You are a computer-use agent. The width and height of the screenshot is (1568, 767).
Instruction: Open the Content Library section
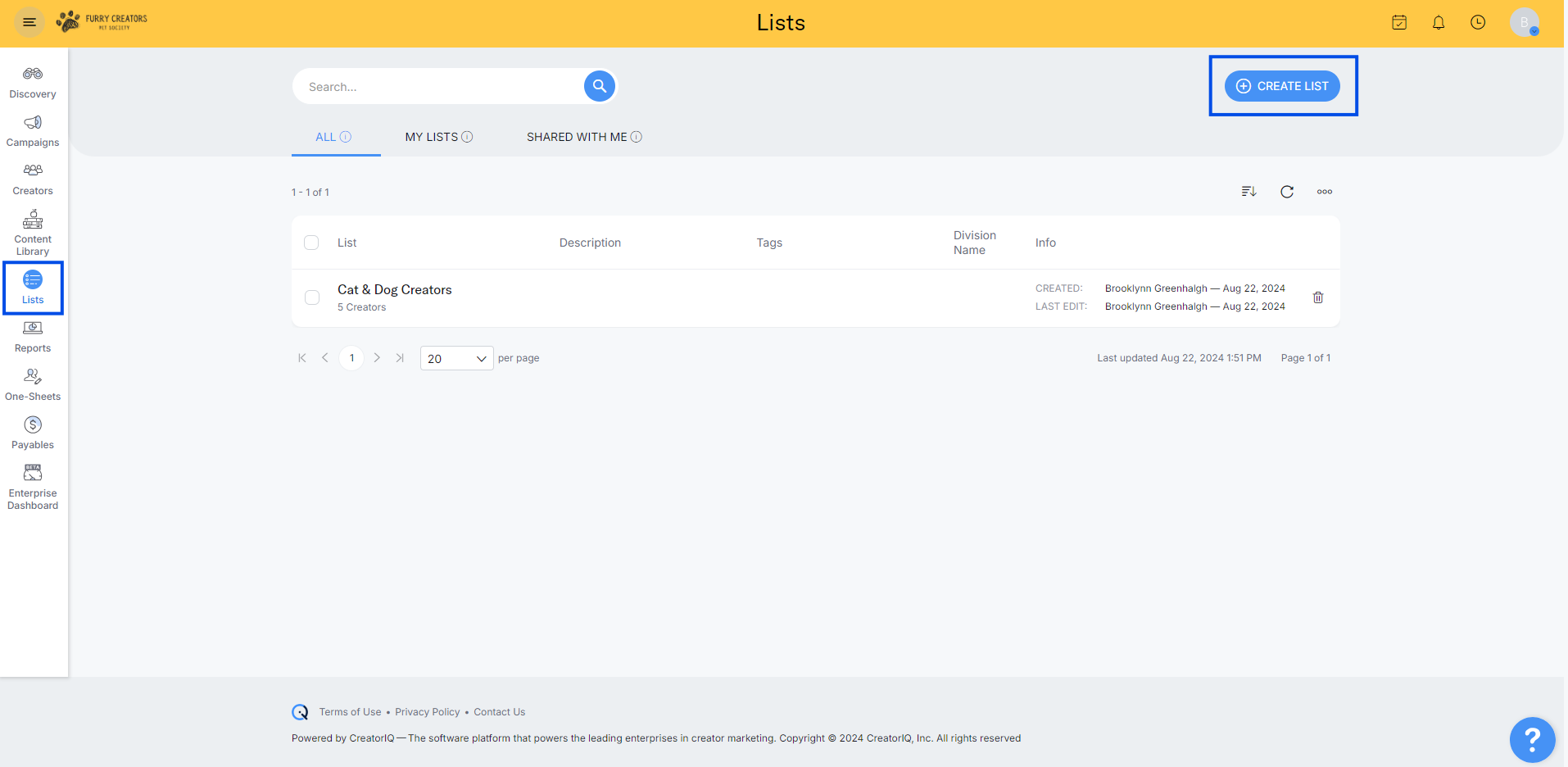(x=33, y=232)
